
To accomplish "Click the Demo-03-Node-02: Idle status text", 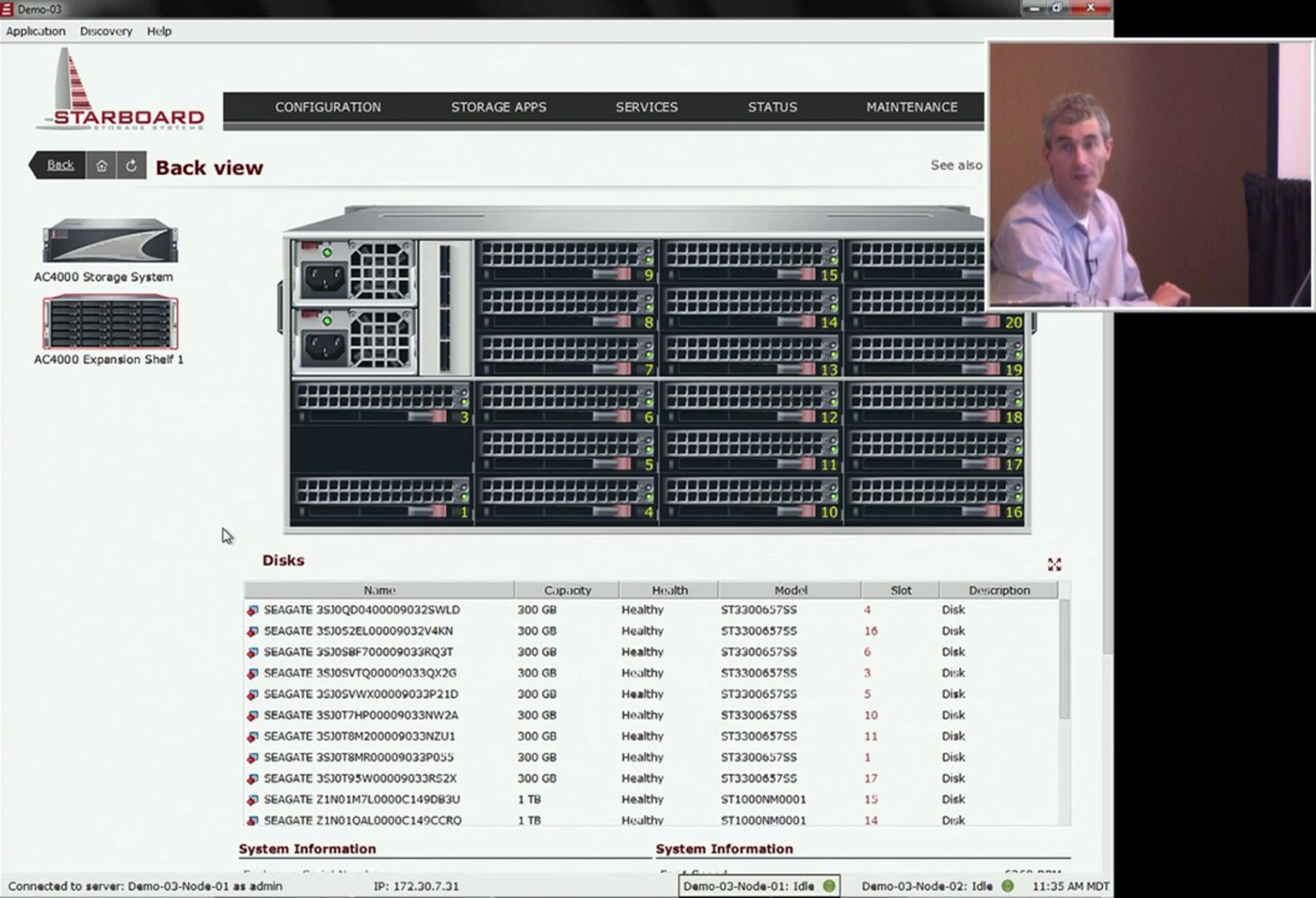I will [x=927, y=886].
